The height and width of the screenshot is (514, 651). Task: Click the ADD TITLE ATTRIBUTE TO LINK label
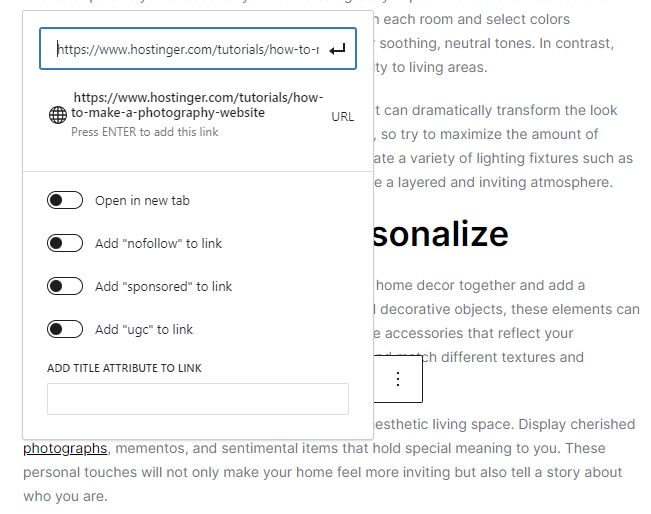point(124,368)
